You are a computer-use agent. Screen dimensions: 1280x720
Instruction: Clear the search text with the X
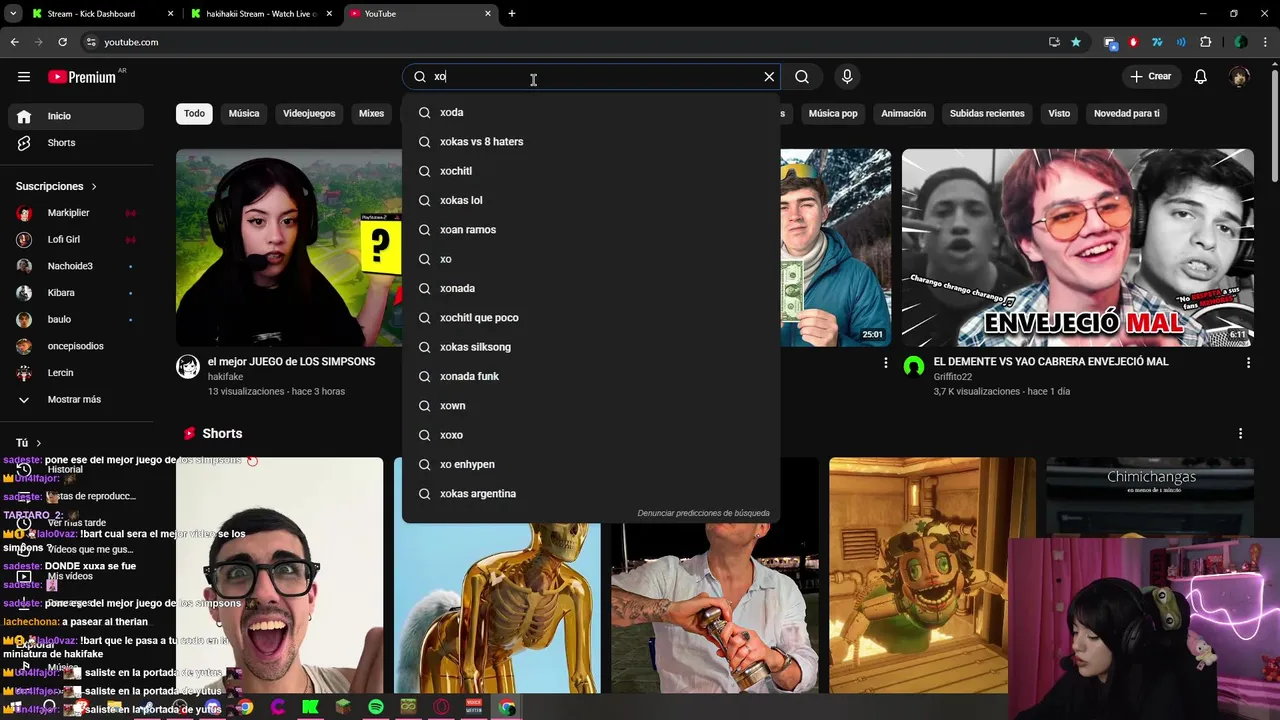click(x=769, y=76)
